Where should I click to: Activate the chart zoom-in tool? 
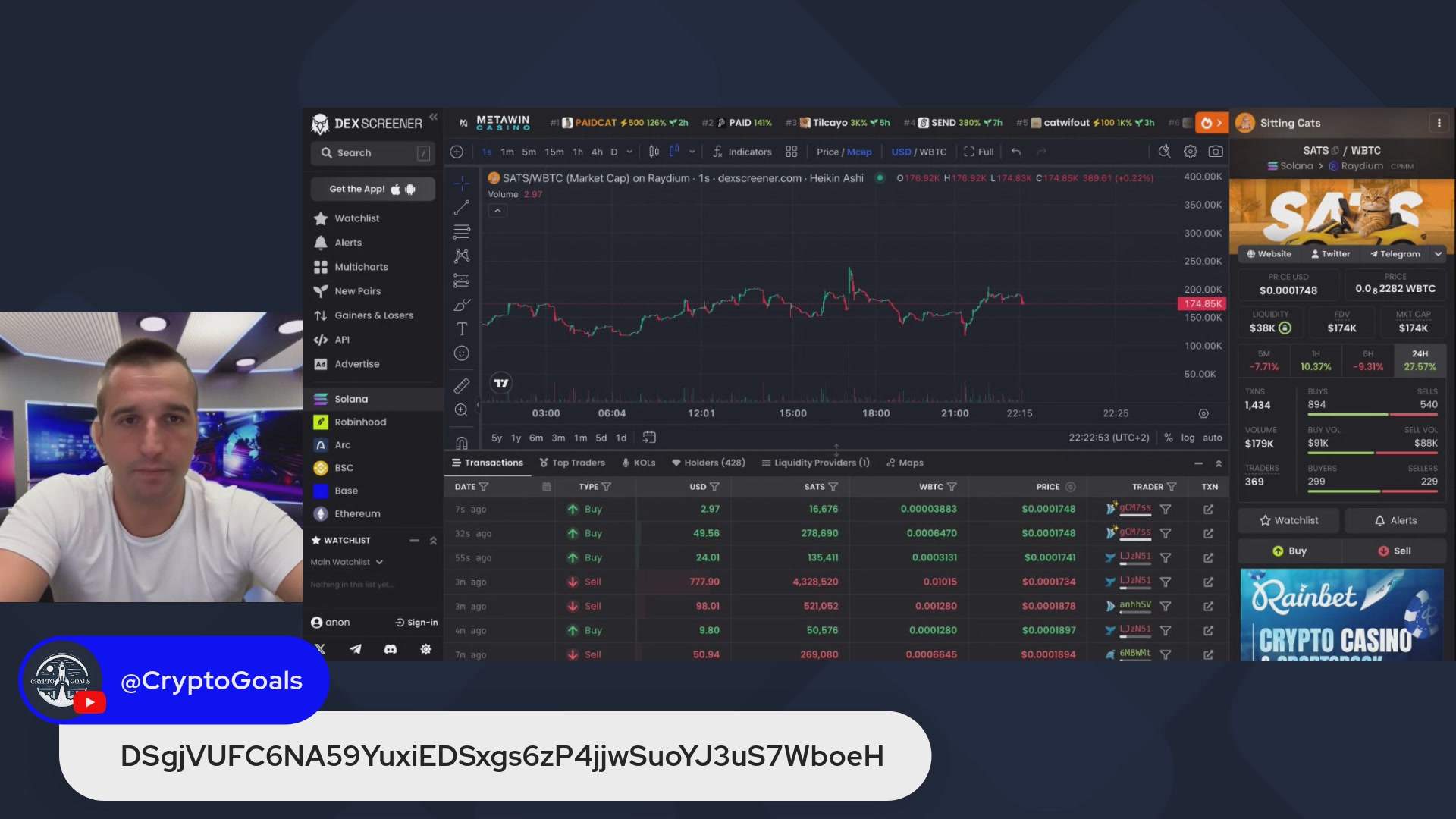coord(461,410)
